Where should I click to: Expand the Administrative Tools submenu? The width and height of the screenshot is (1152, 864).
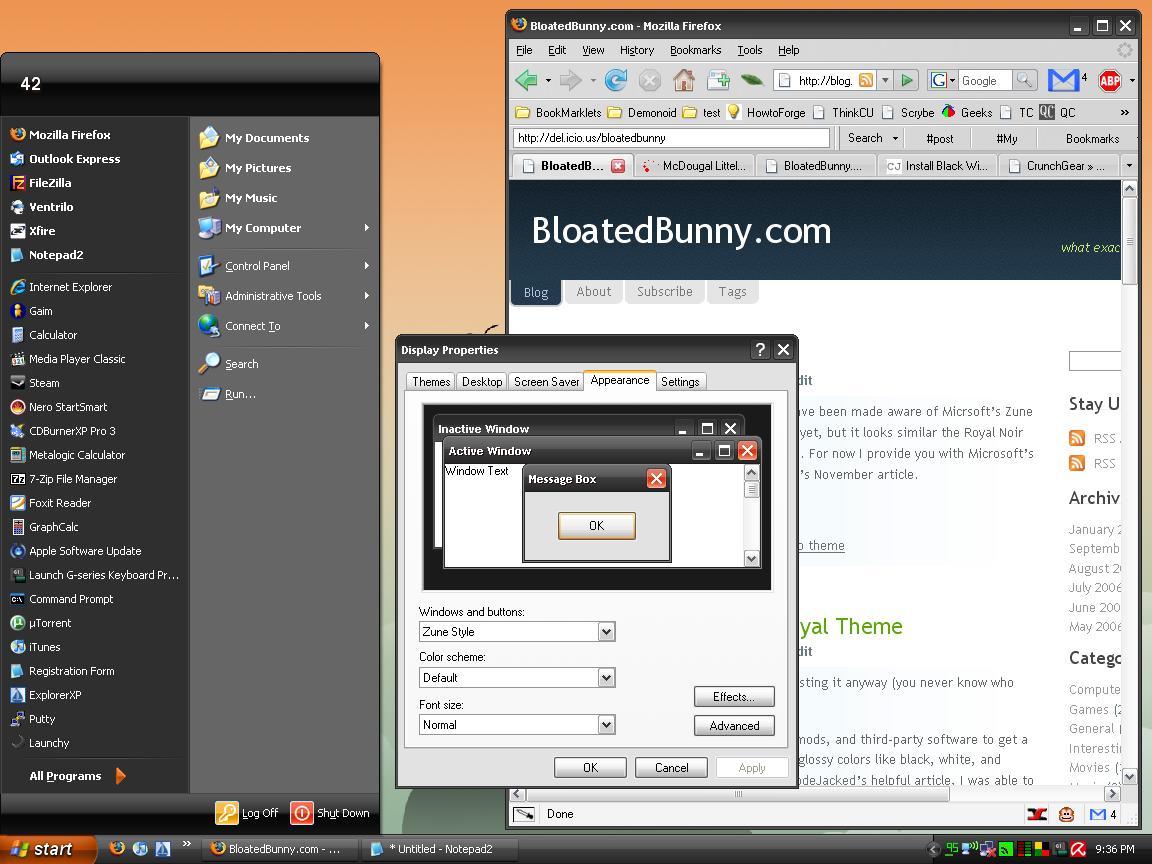tap(367, 296)
